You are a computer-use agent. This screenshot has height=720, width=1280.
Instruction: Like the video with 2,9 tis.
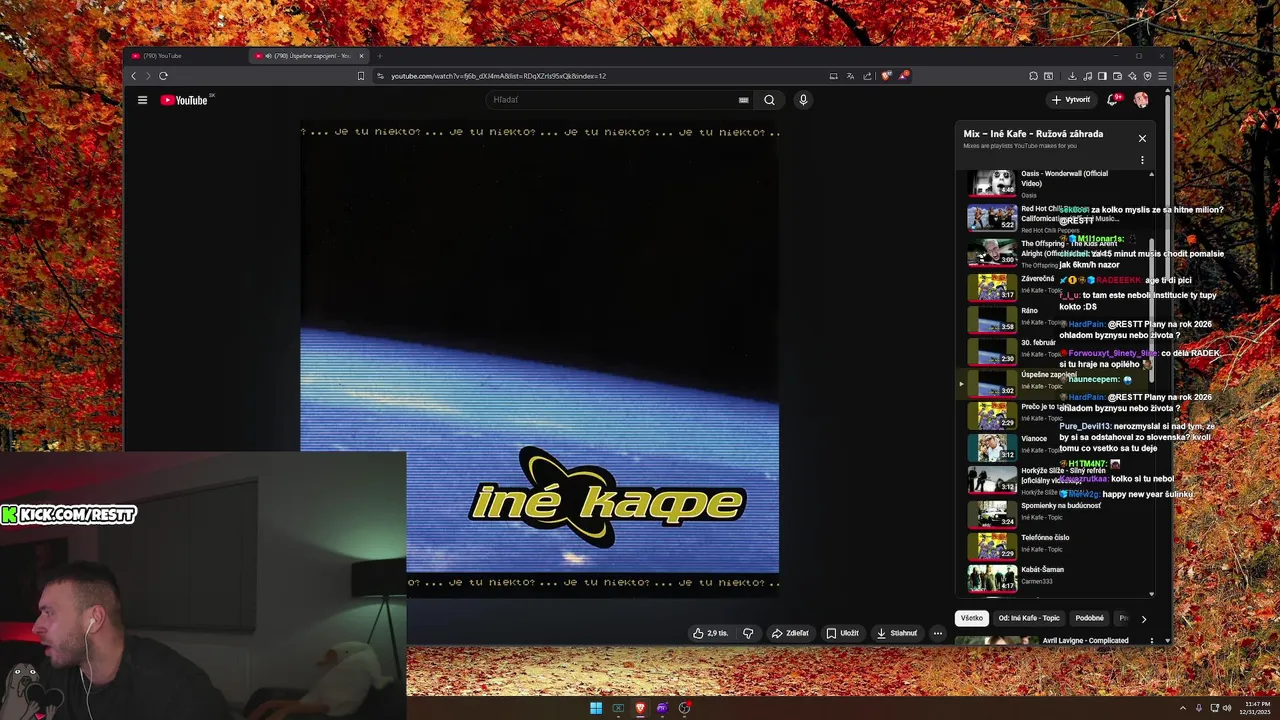click(x=711, y=633)
